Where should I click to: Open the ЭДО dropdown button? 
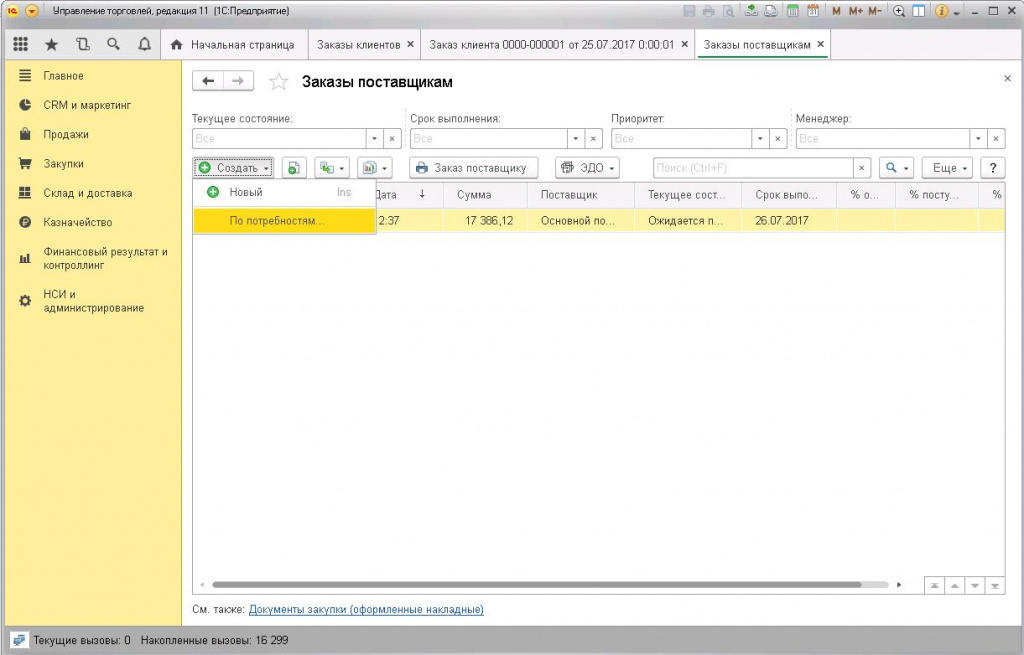point(587,168)
